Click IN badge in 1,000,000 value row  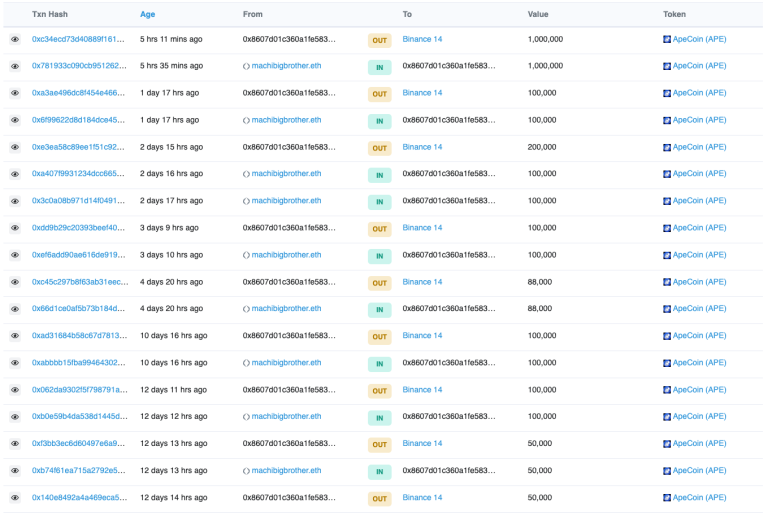379,67
